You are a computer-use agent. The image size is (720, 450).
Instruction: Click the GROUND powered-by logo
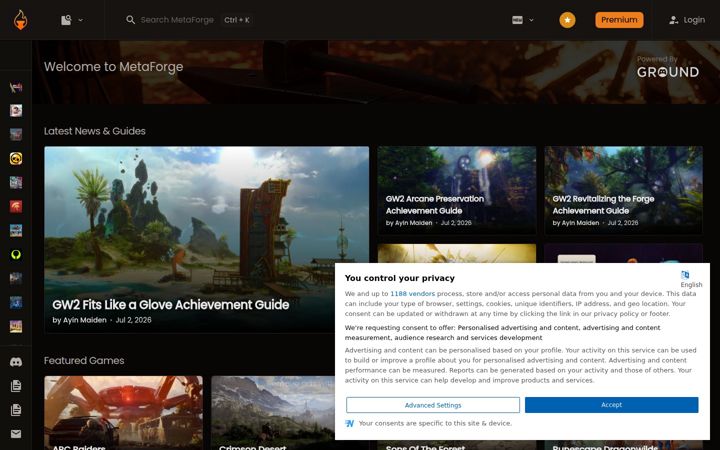[668, 72]
